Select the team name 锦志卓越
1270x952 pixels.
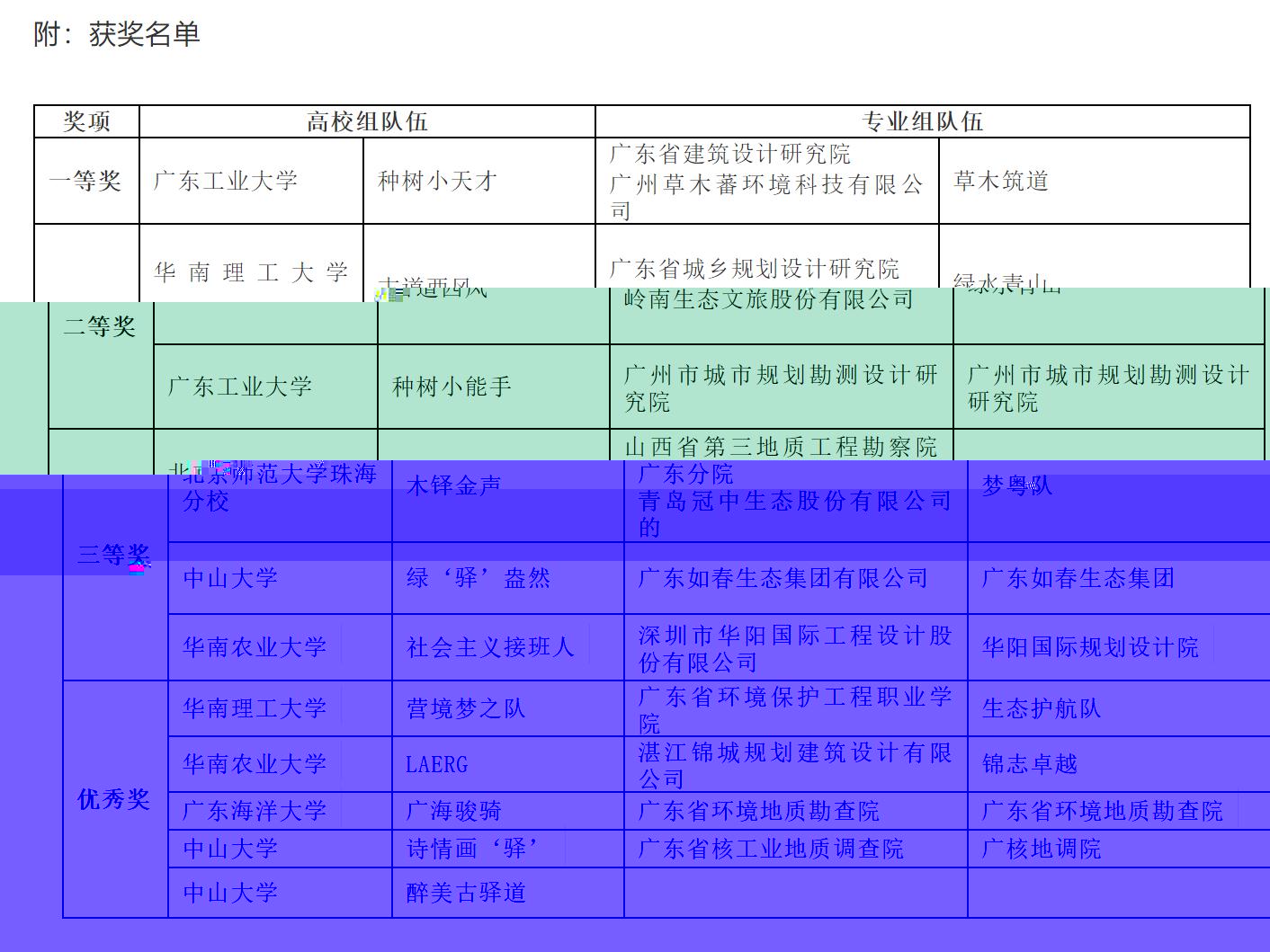(x=1030, y=764)
